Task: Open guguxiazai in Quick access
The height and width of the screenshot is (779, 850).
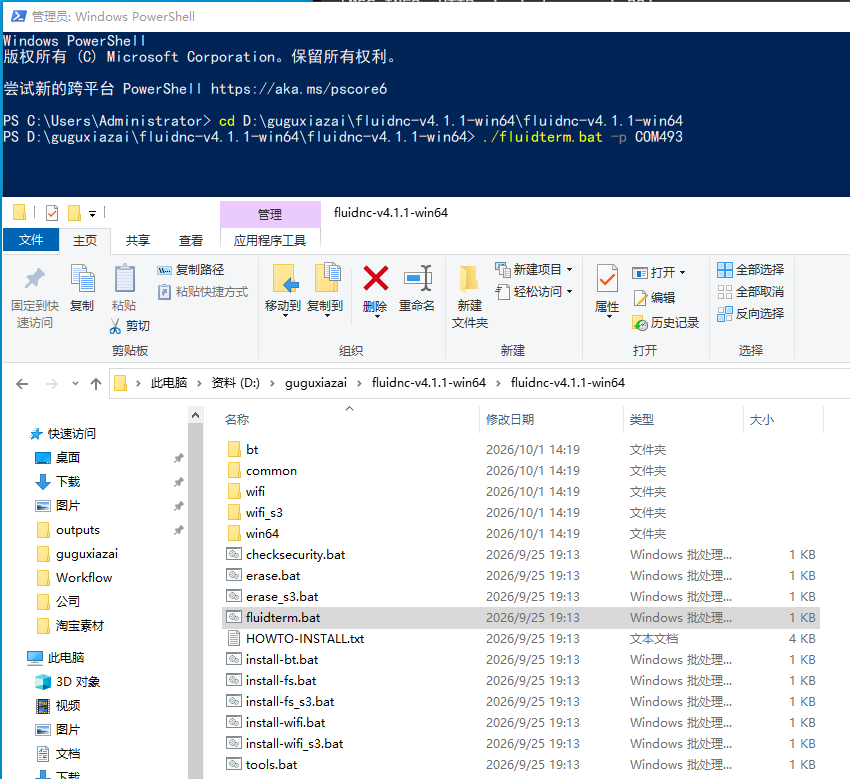Action: coord(87,554)
